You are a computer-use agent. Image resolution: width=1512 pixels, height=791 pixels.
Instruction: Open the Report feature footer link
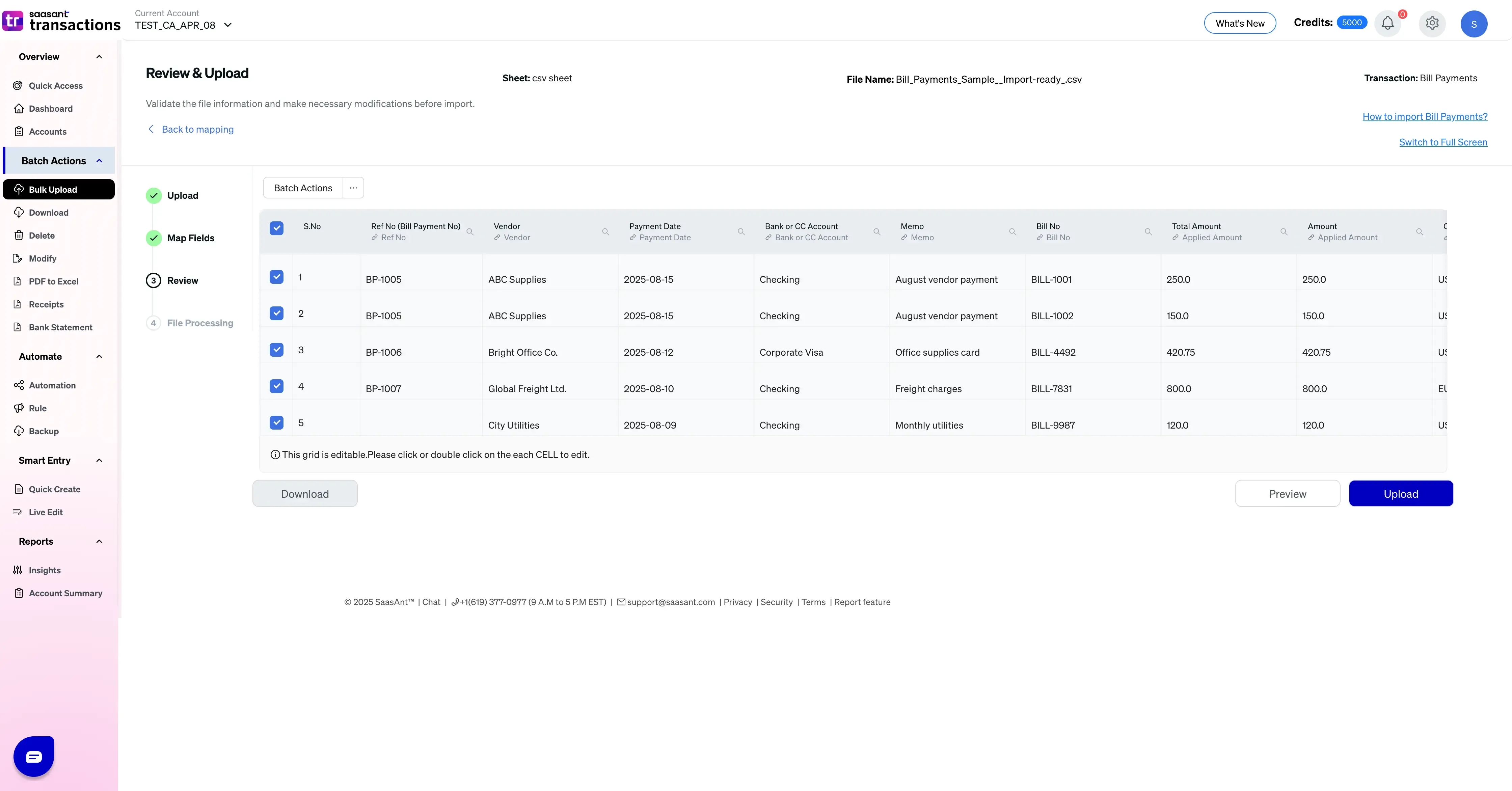coord(862,602)
